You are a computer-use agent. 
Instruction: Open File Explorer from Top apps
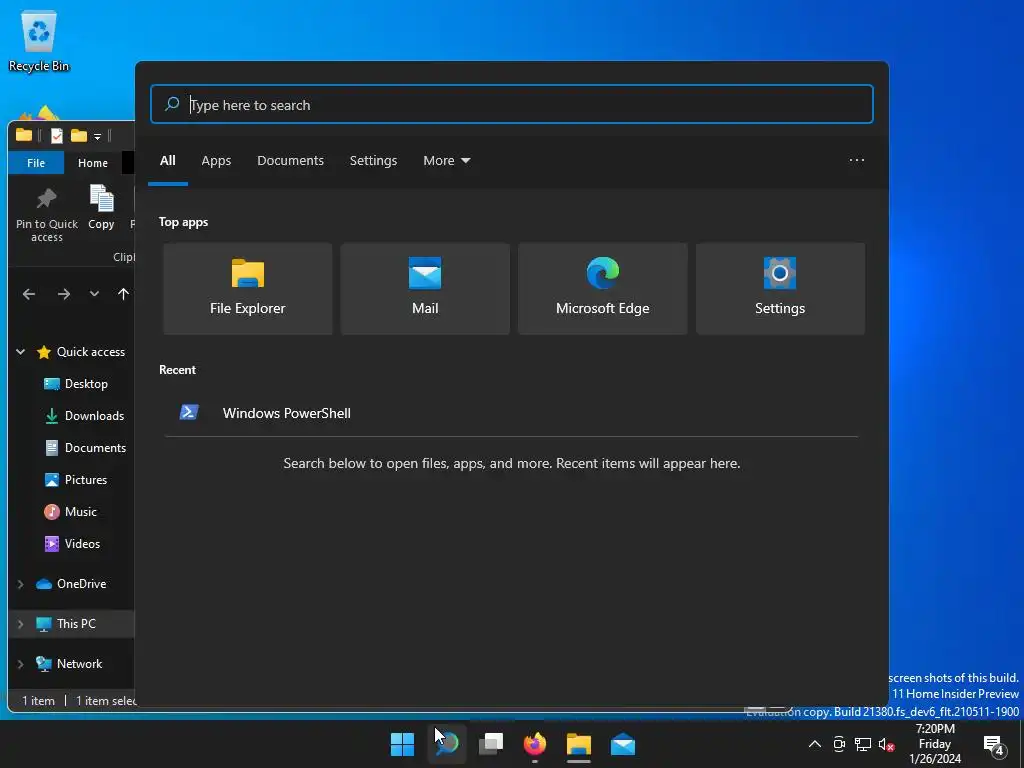pyautogui.click(x=248, y=289)
